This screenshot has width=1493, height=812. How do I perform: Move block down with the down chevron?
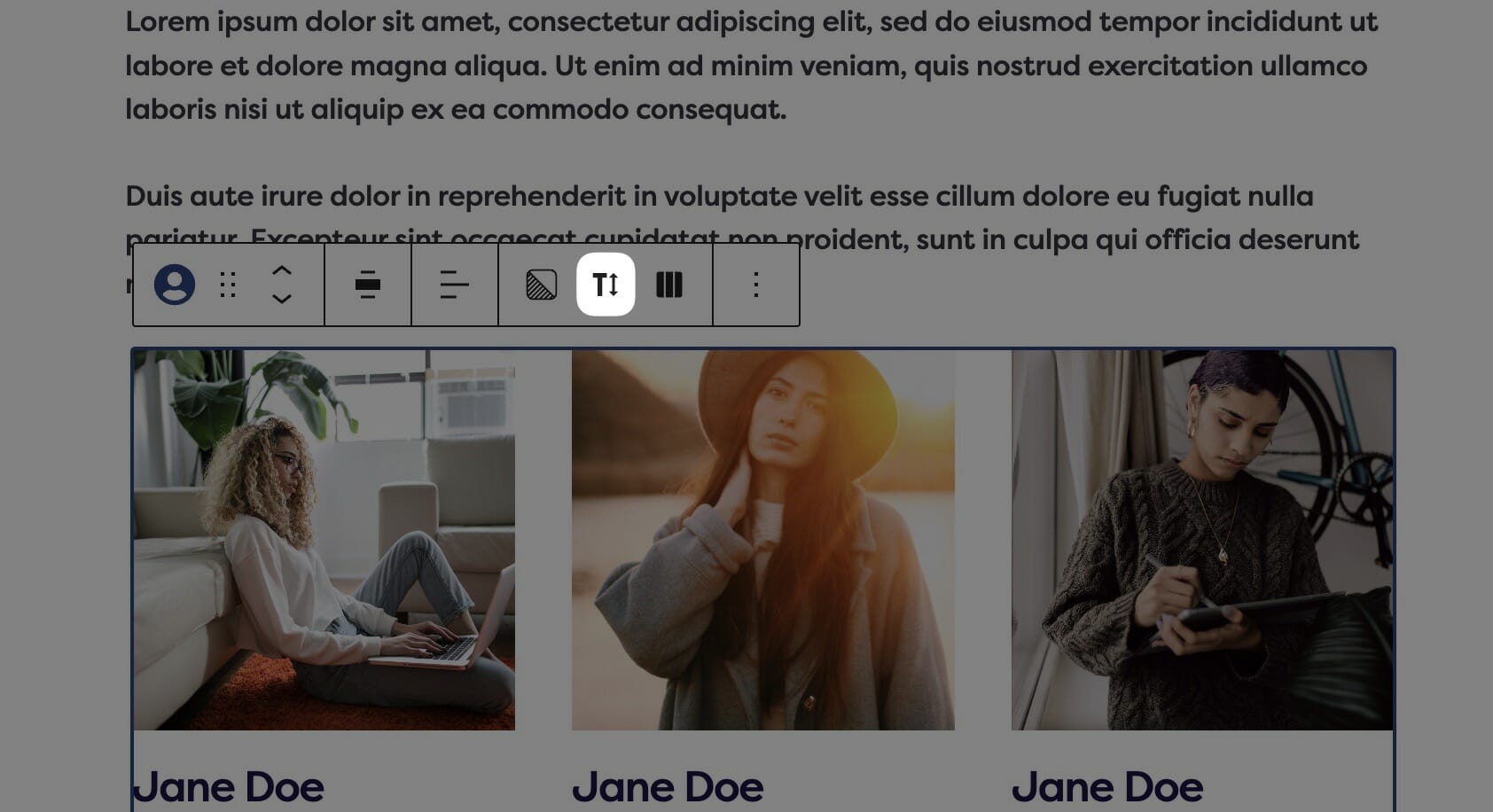tap(281, 299)
